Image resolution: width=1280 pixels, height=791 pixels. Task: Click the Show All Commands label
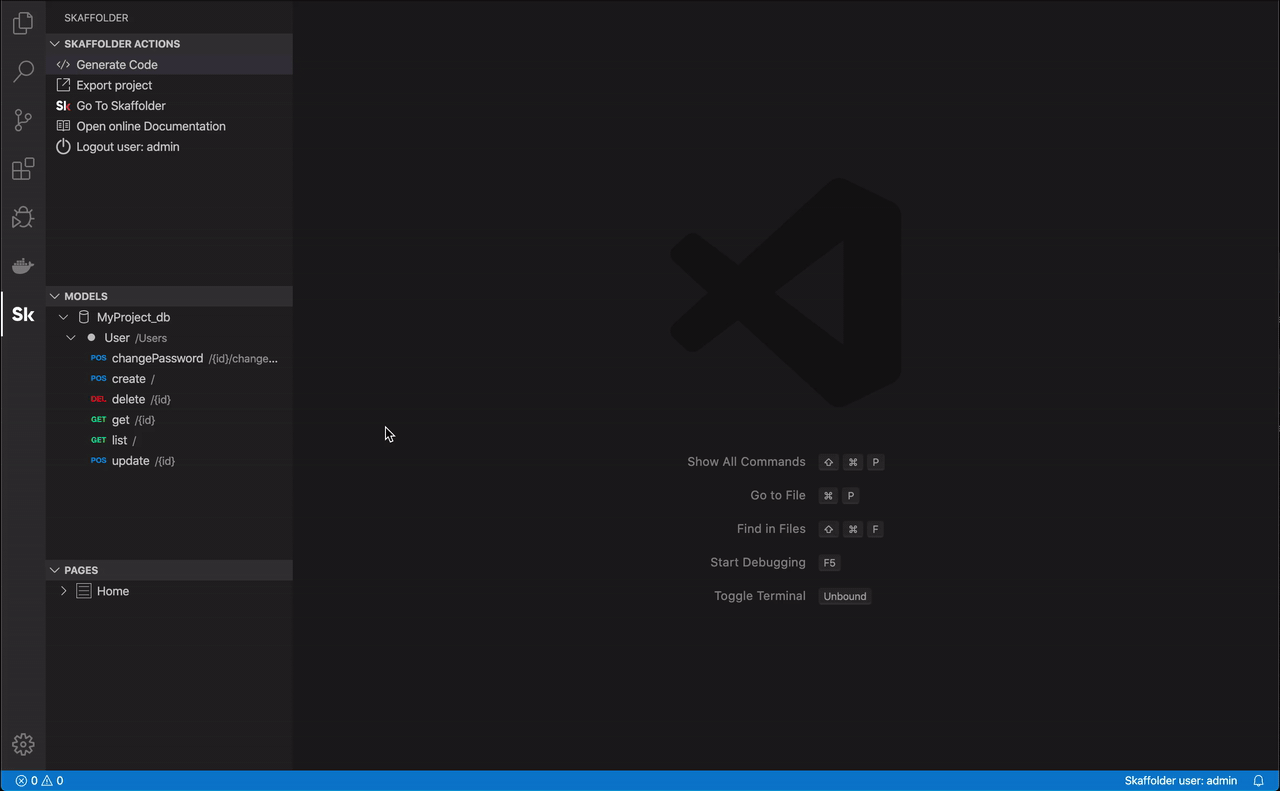click(x=746, y=462)
